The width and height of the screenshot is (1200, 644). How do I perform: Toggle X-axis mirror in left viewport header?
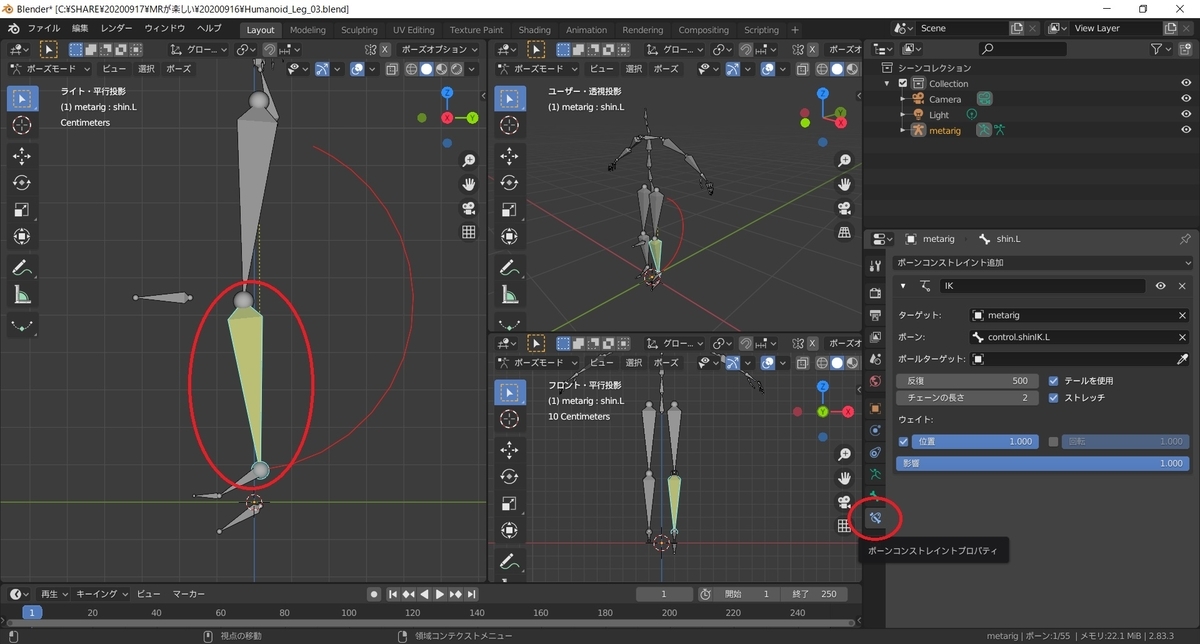(x=385, y=49)
